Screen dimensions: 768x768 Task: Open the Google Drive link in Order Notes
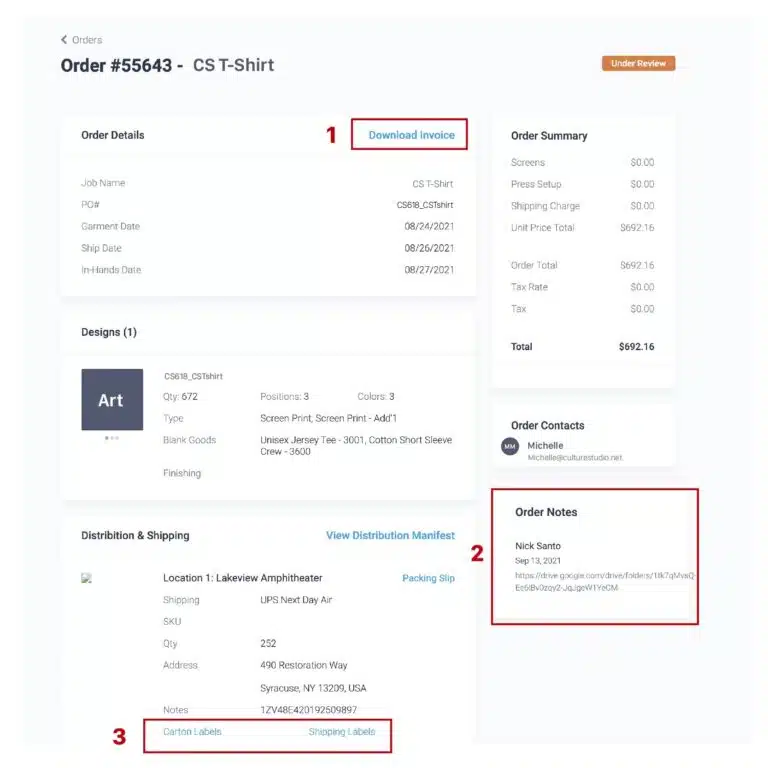[x=605, y=581]
